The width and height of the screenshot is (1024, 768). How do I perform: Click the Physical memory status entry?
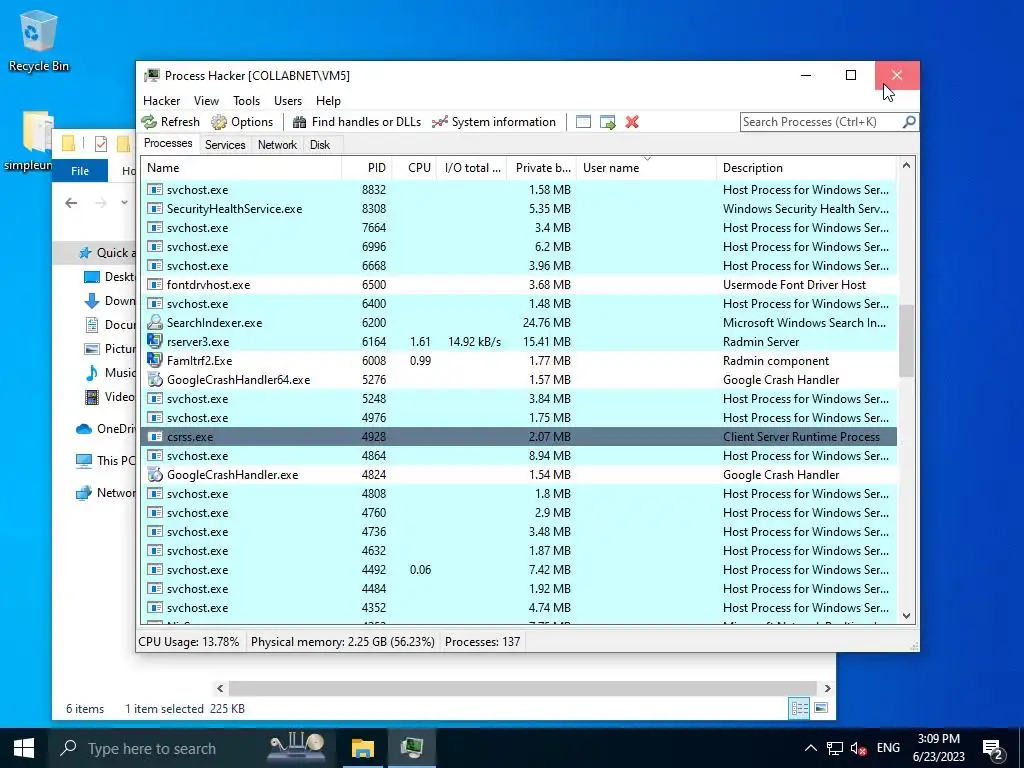pos(343,642)
